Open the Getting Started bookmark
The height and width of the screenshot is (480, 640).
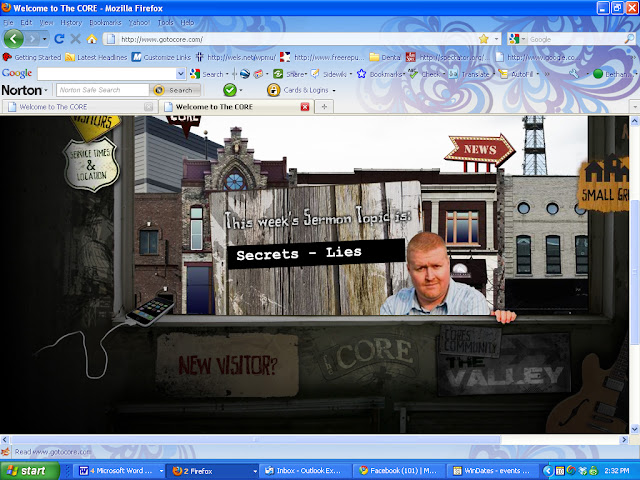click(x=32, y=57)
